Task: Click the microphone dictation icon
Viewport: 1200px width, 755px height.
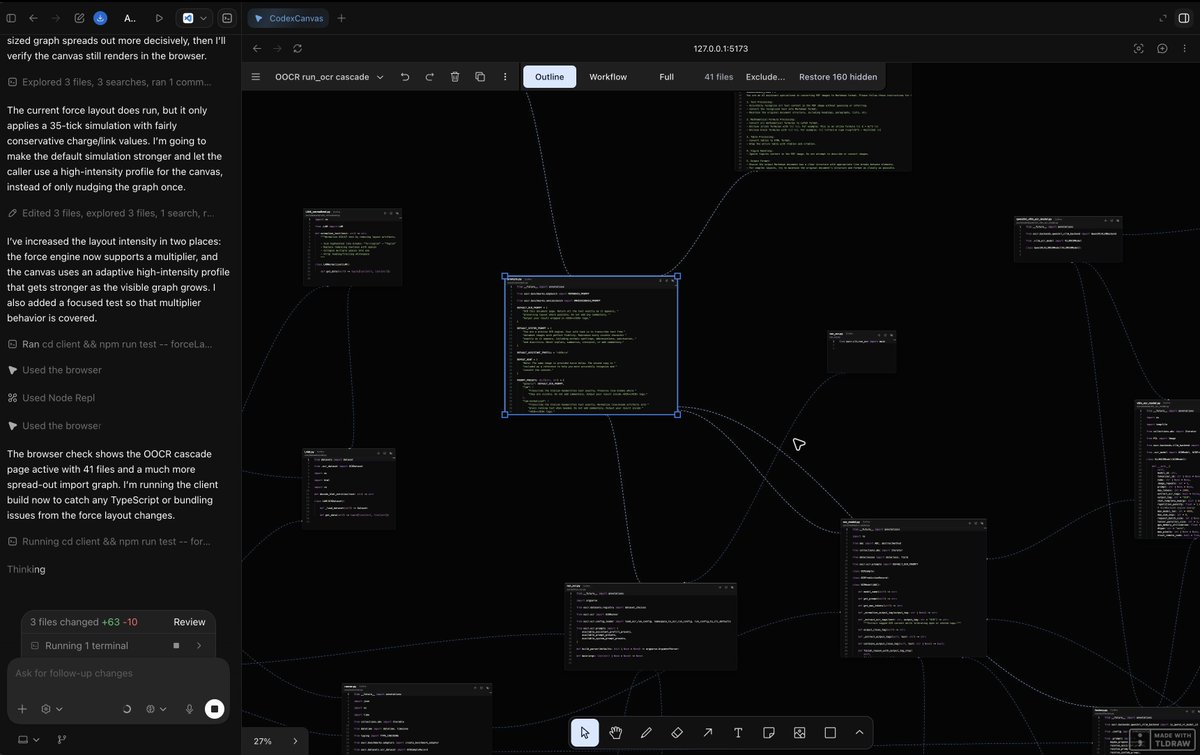Action: click(x=189, y=709)
